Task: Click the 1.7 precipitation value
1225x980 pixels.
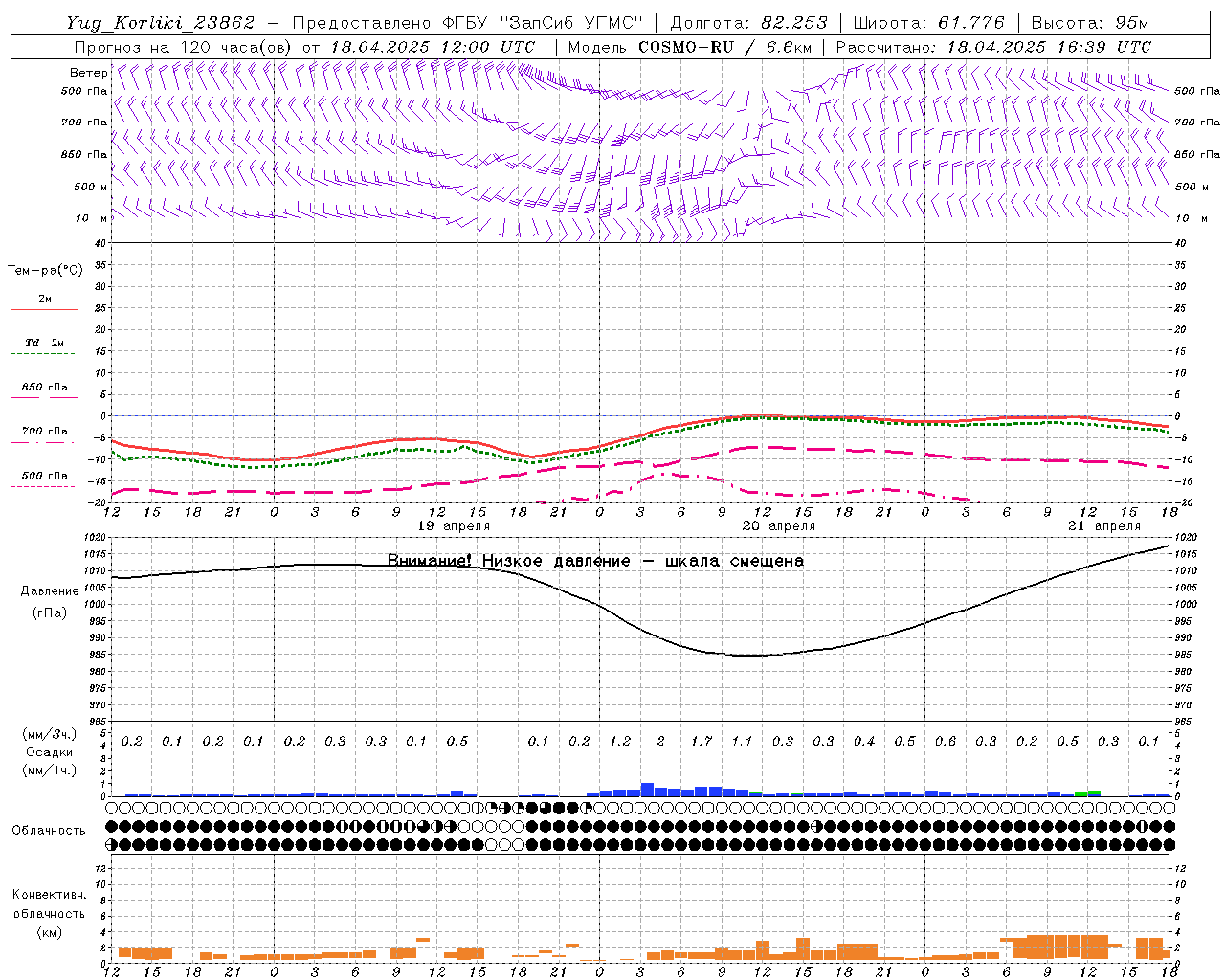Action: click(702, 742)
